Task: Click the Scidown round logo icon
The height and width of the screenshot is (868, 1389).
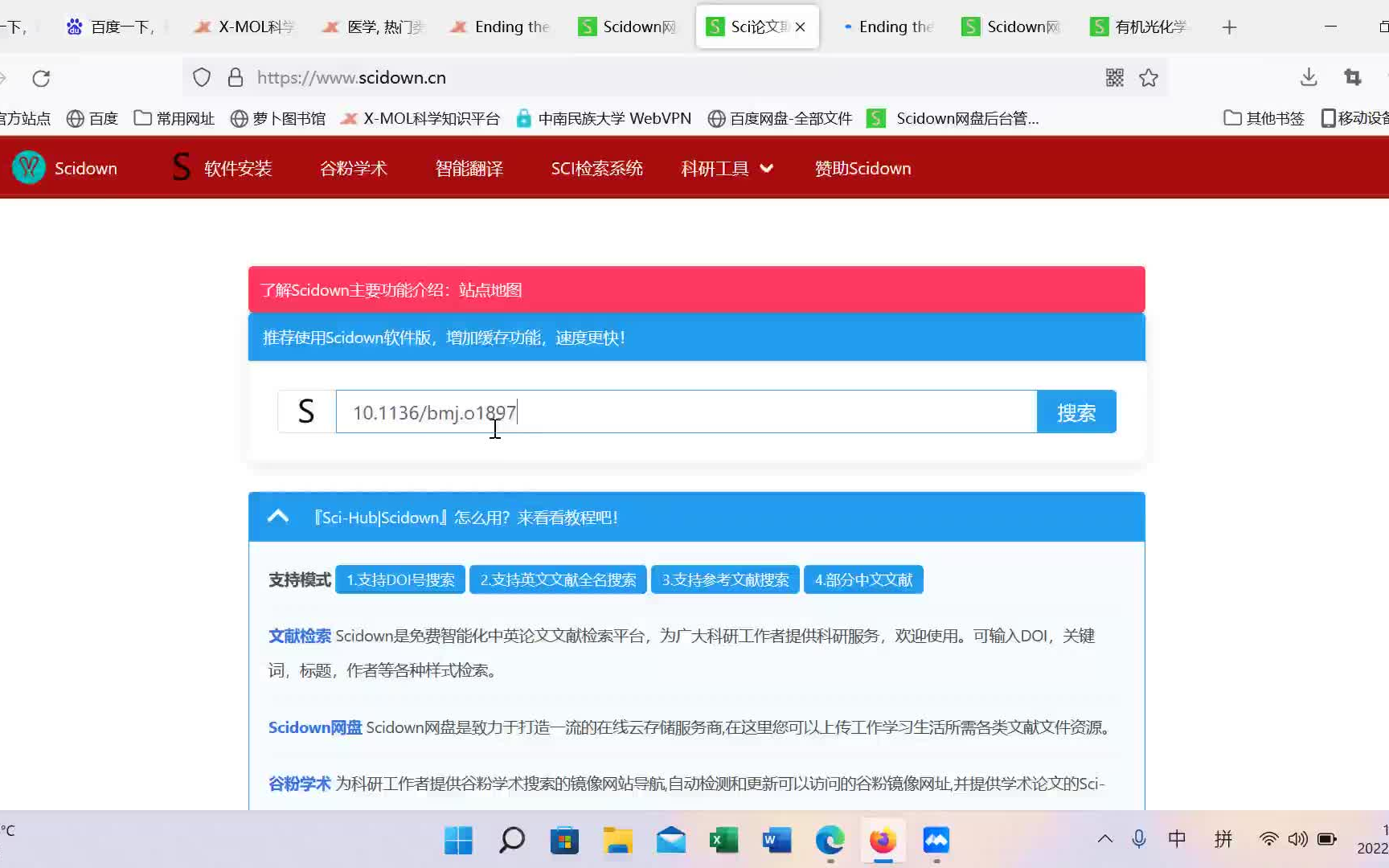Action: [29, 168]
